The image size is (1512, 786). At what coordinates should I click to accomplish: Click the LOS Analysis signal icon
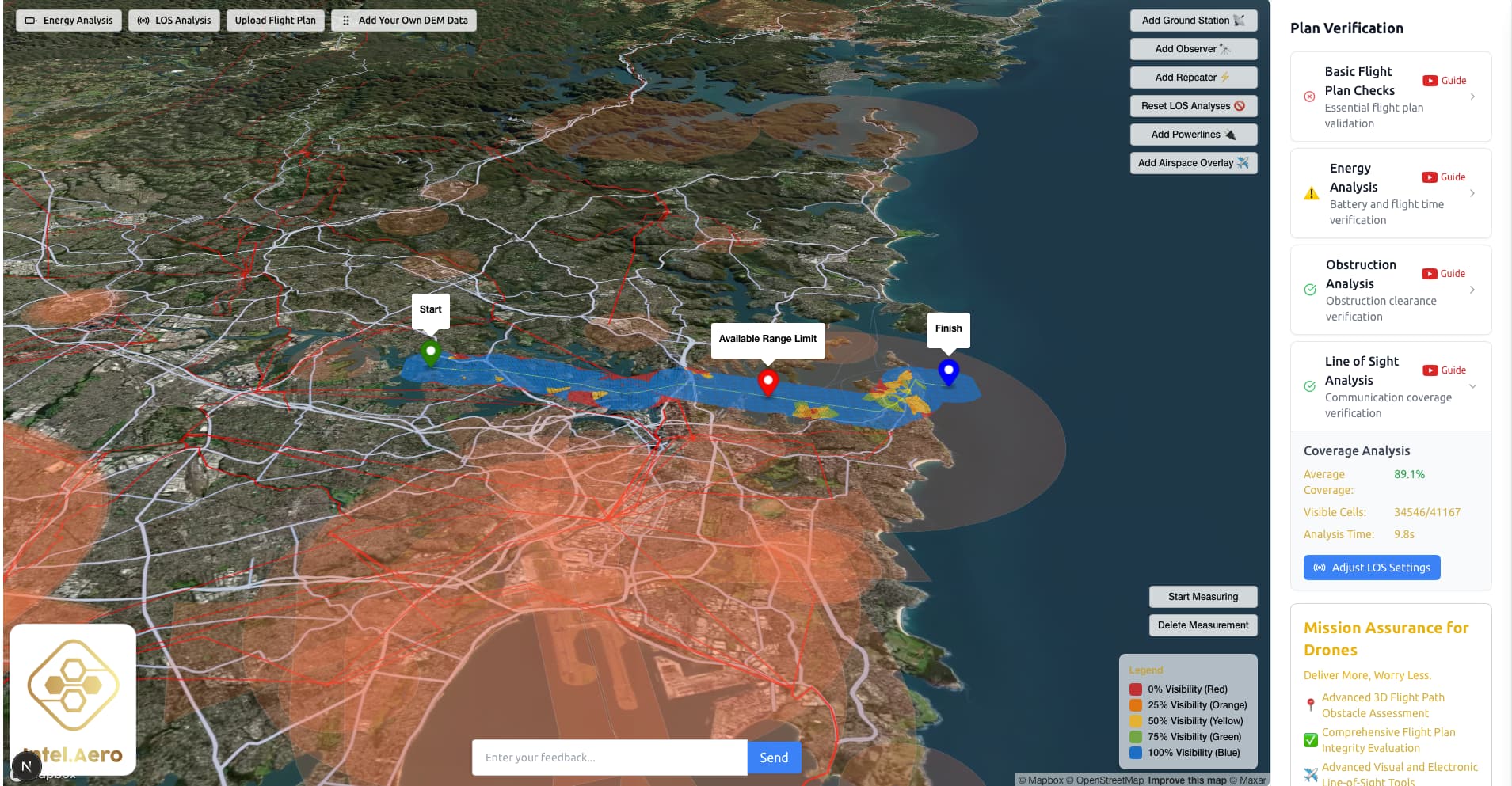click(x=143, y=20)
